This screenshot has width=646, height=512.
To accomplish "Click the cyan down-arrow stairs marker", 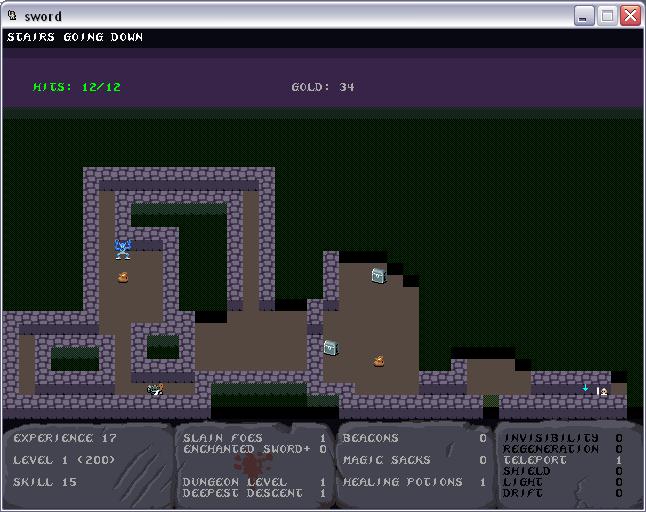I will (x=585, y=388).
